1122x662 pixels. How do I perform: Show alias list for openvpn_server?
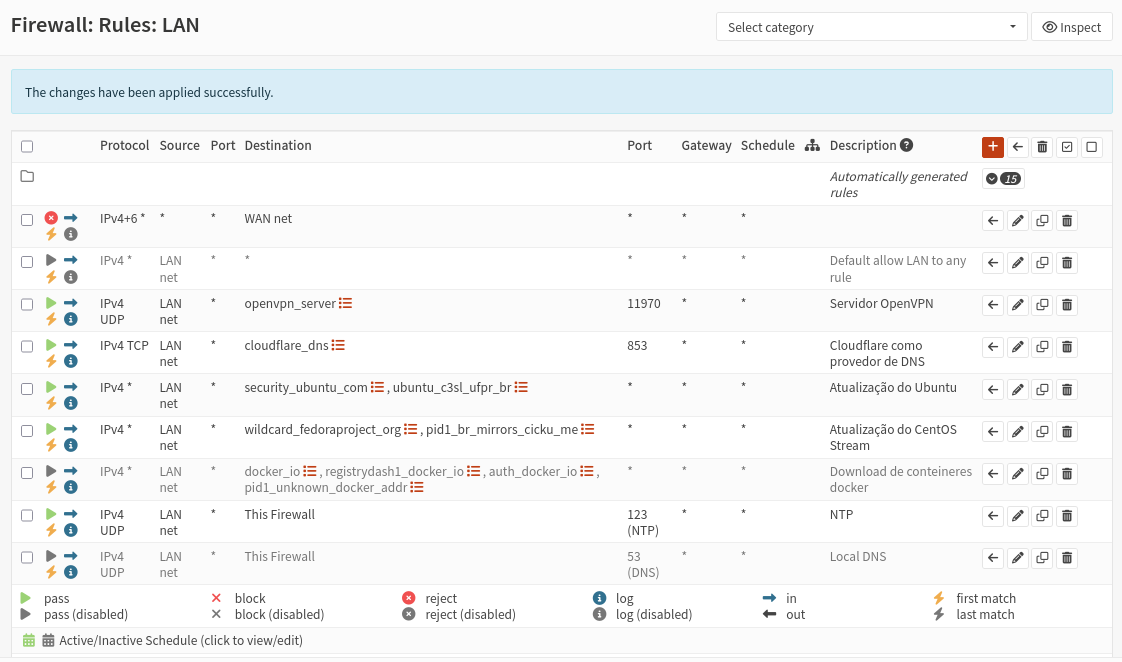coord(345,303)
